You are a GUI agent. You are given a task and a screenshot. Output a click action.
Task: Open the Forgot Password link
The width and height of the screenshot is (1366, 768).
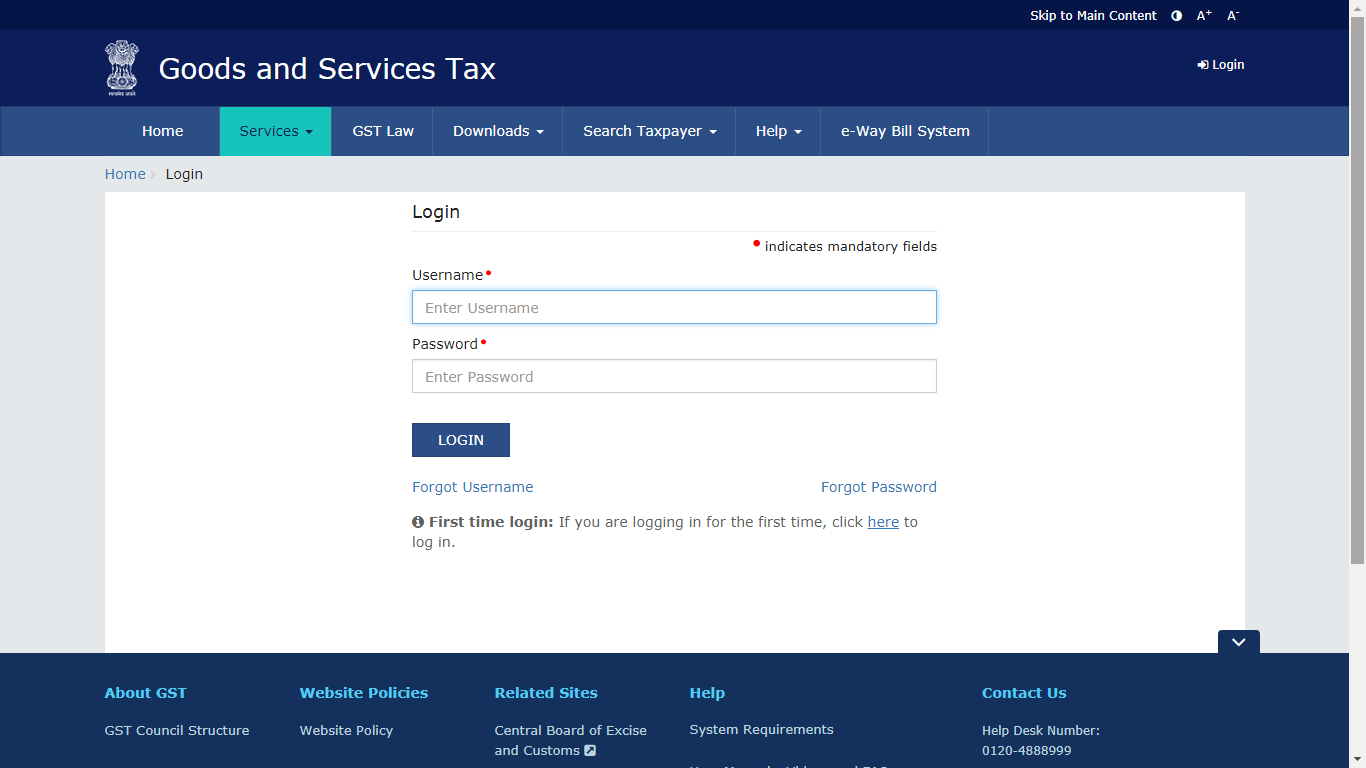(878, 487)
